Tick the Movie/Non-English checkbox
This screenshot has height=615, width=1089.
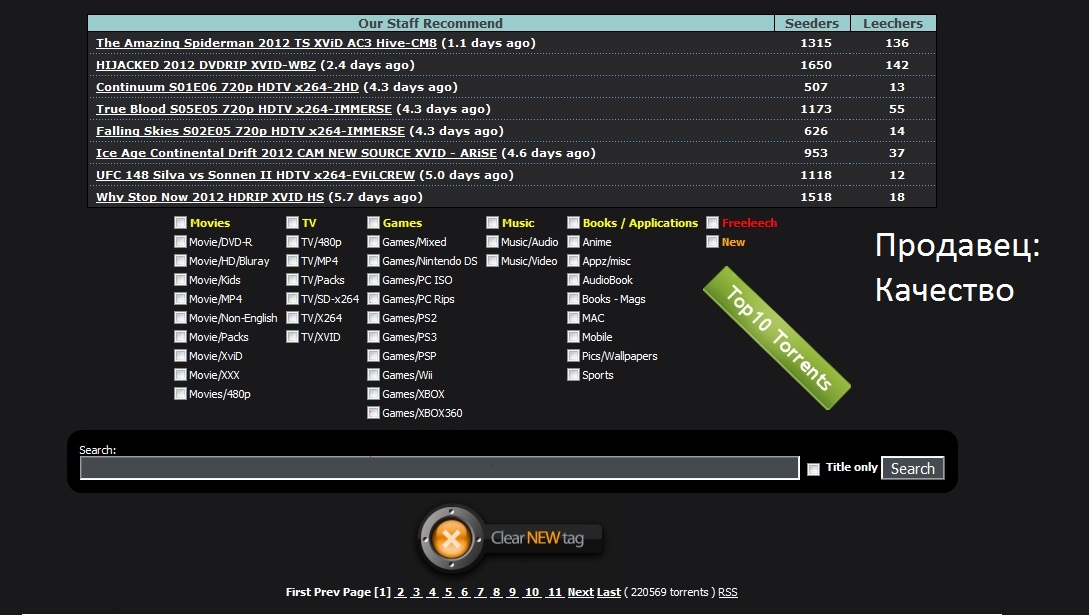181,318
